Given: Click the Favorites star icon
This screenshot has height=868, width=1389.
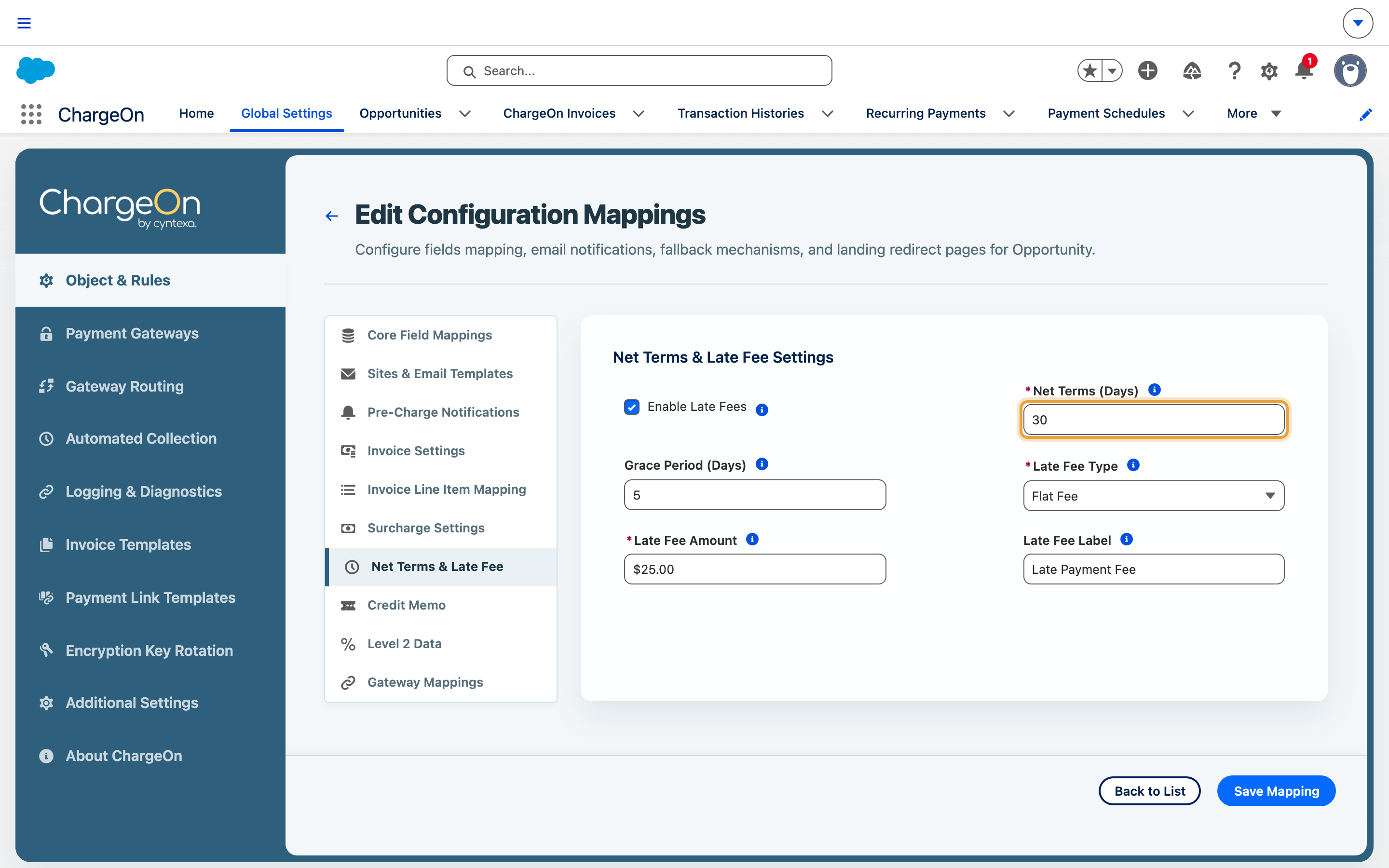Looking at the screenshot, I should (1089, 70).
